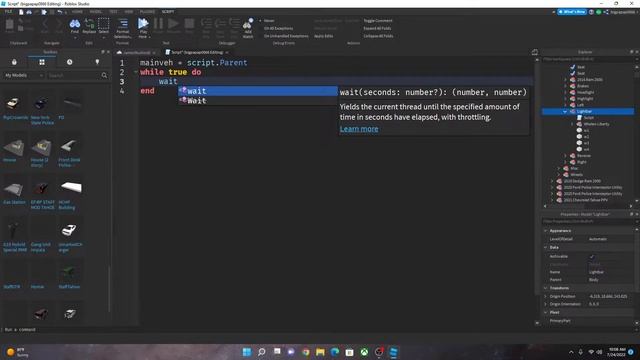Expand the Wheels node in Explorer

(x=559, y=174)
